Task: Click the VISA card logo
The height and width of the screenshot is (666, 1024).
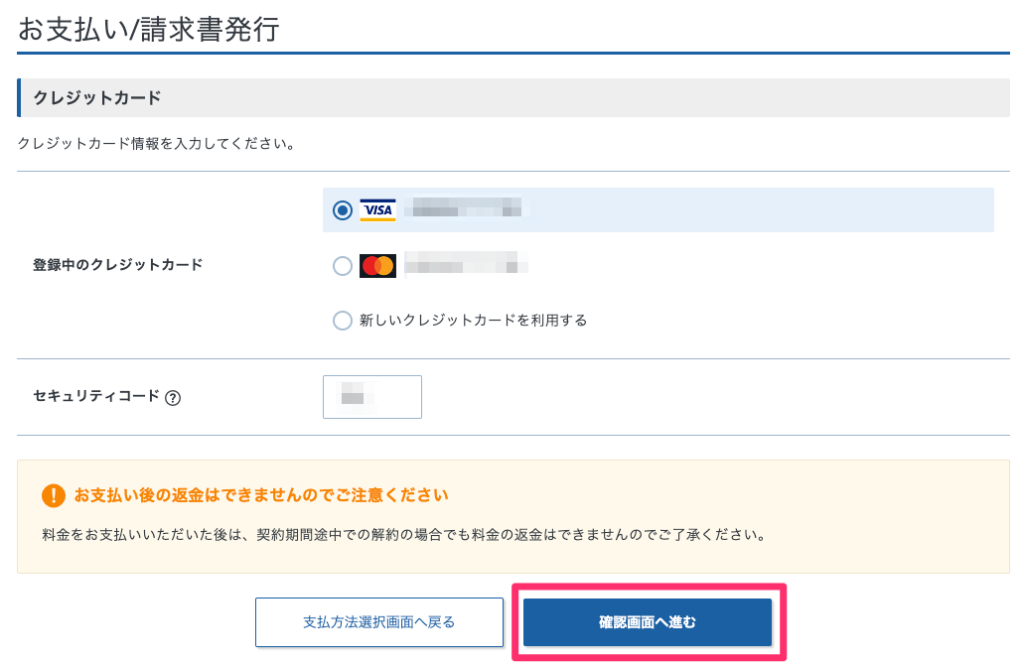Action: [x=378, y=210]
